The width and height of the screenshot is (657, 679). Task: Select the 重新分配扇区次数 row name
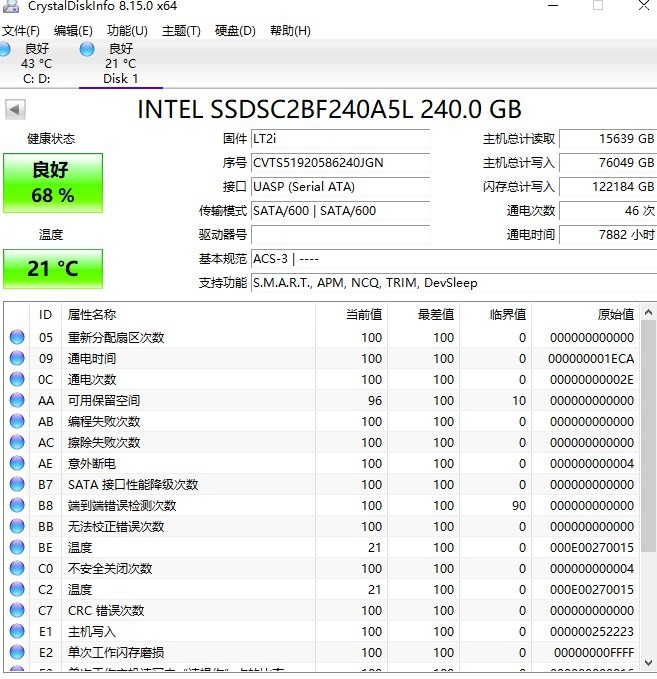tap(116, 337)
